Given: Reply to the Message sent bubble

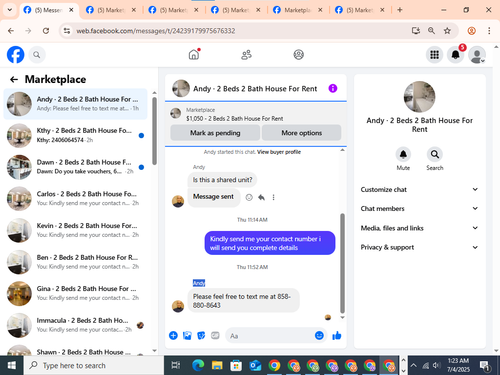Looking at the screenshot, I should coord(261,197).
